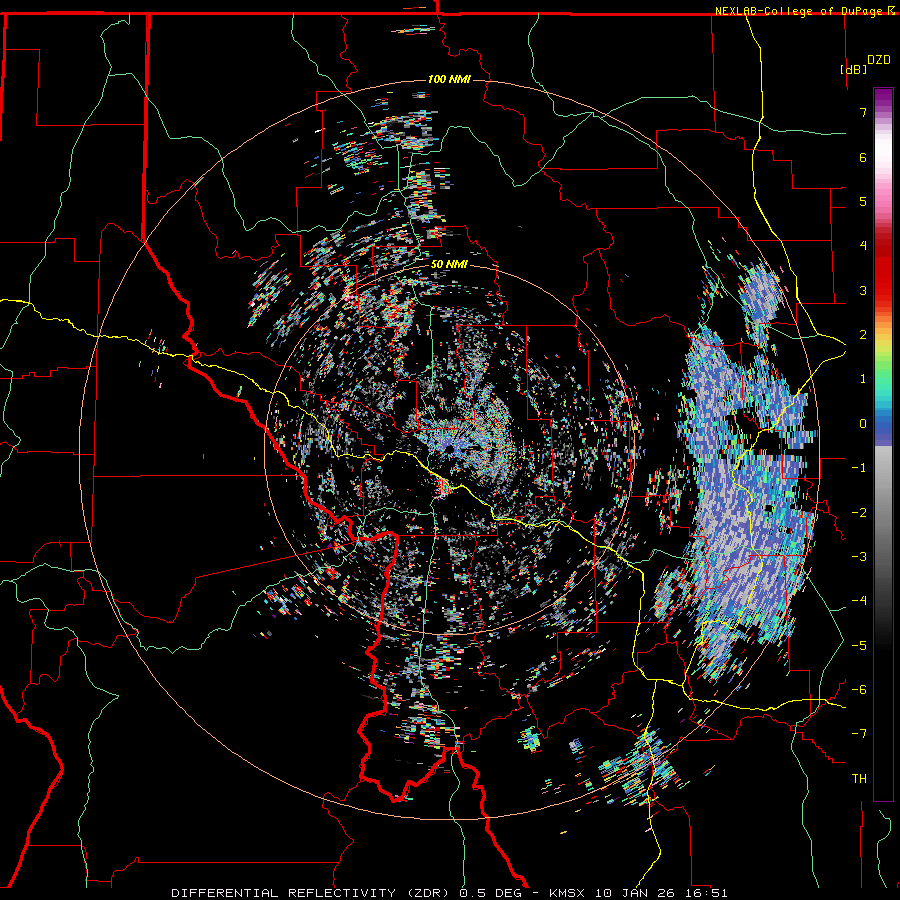Viewport: 900px width, 900px height.
Task: Click the 7 value on the color scale
Action: 863,112
